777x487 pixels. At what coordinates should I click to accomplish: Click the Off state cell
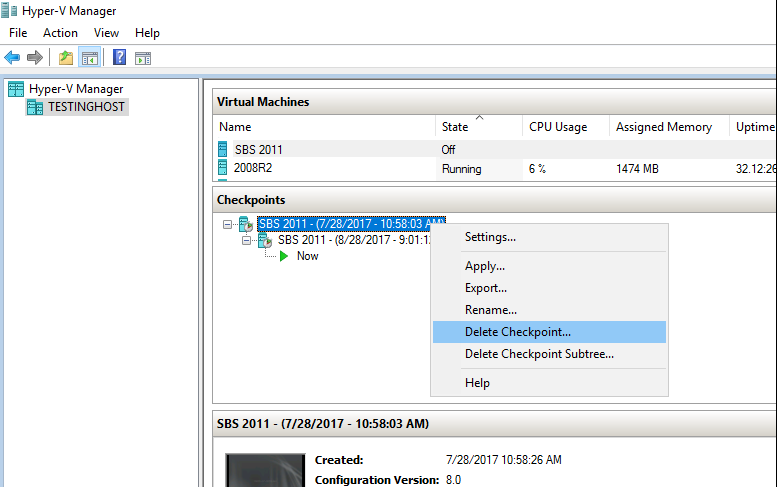coord(448,150)
